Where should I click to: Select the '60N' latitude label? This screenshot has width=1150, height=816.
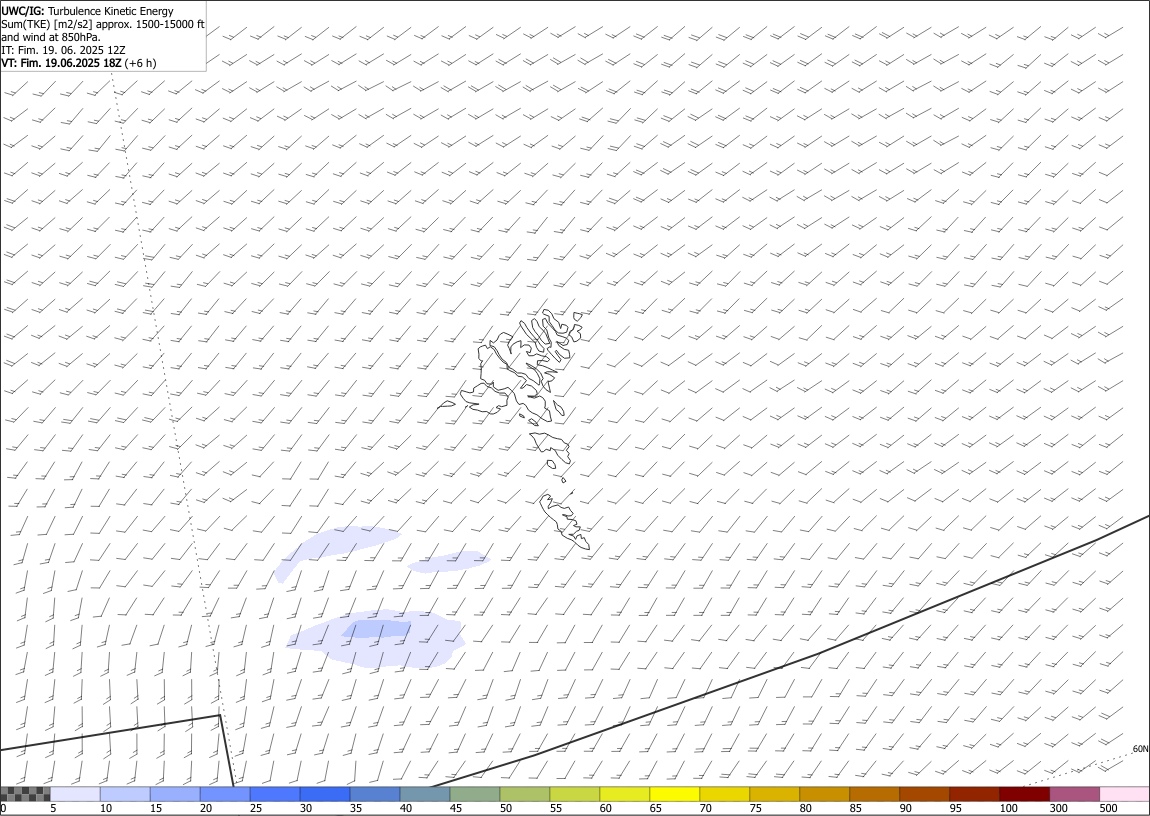1140,749
